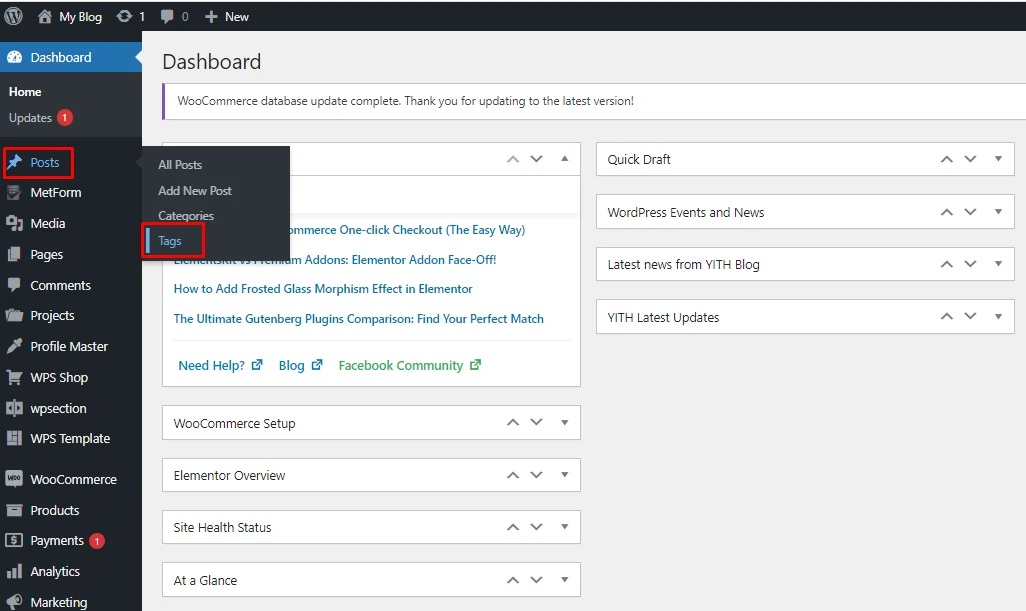1026x611 pixels.
Task: Click the updates refresh icon in the toolbar
Action: 124,17
